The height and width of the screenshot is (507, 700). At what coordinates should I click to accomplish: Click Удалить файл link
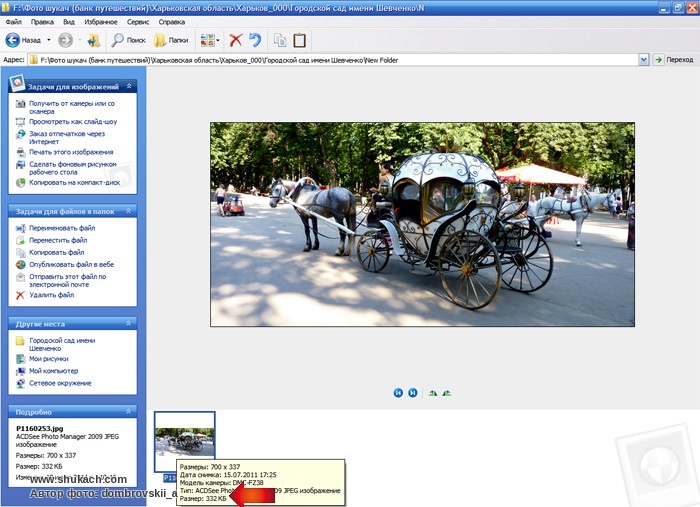(x=51, y=295)
